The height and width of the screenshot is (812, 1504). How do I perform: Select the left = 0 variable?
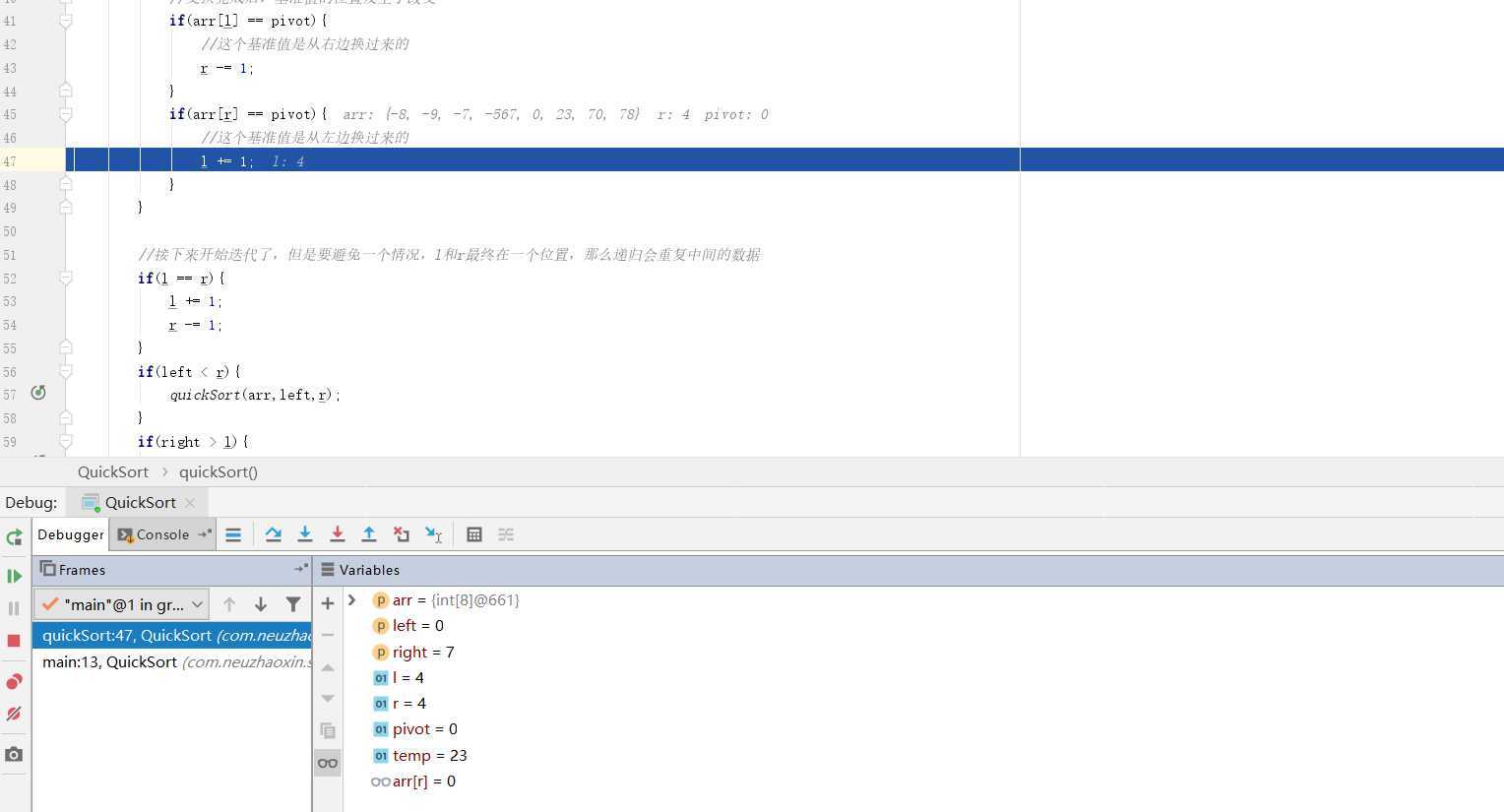click(408, 626)
